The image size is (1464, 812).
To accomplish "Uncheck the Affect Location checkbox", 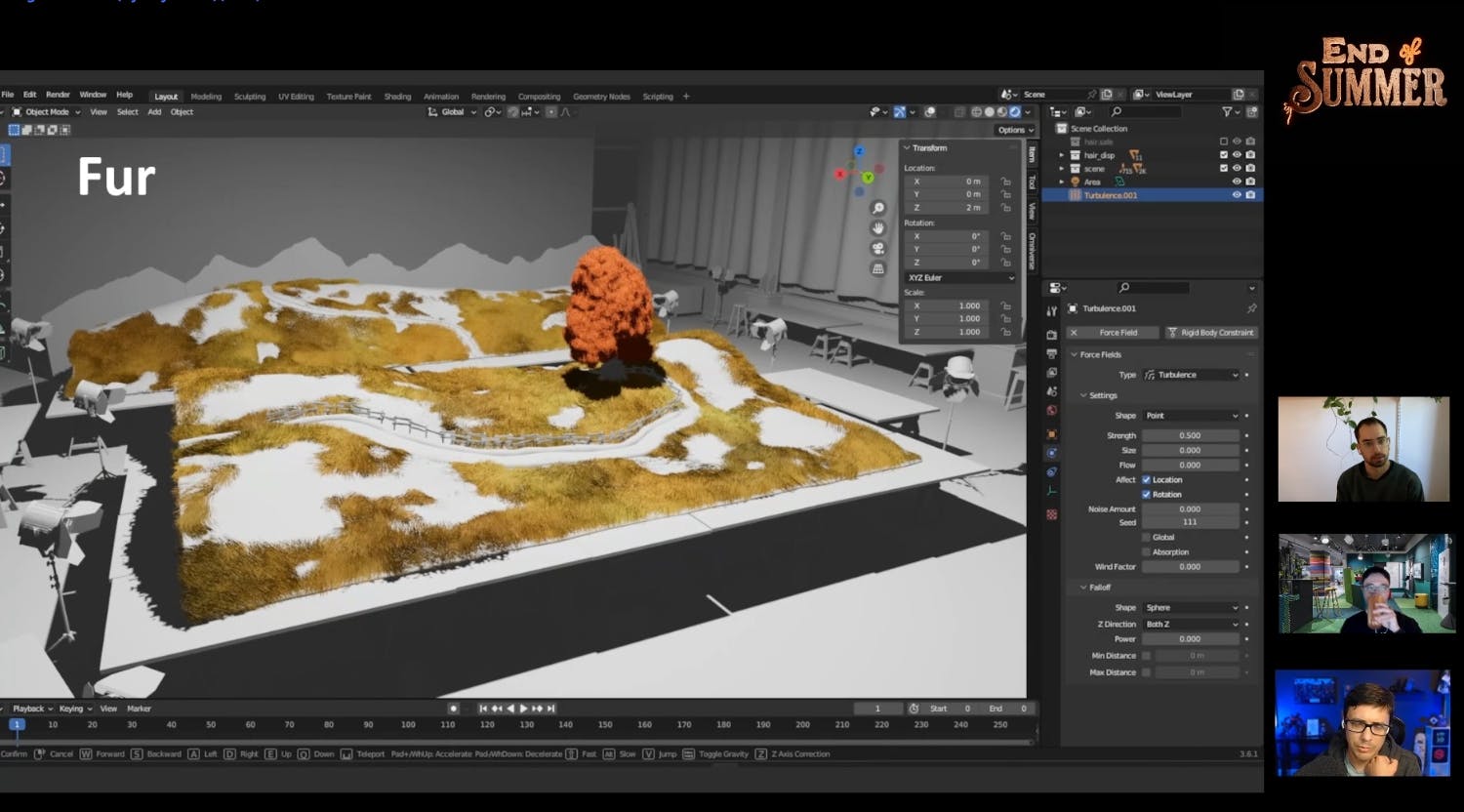I will point(1147,480).
